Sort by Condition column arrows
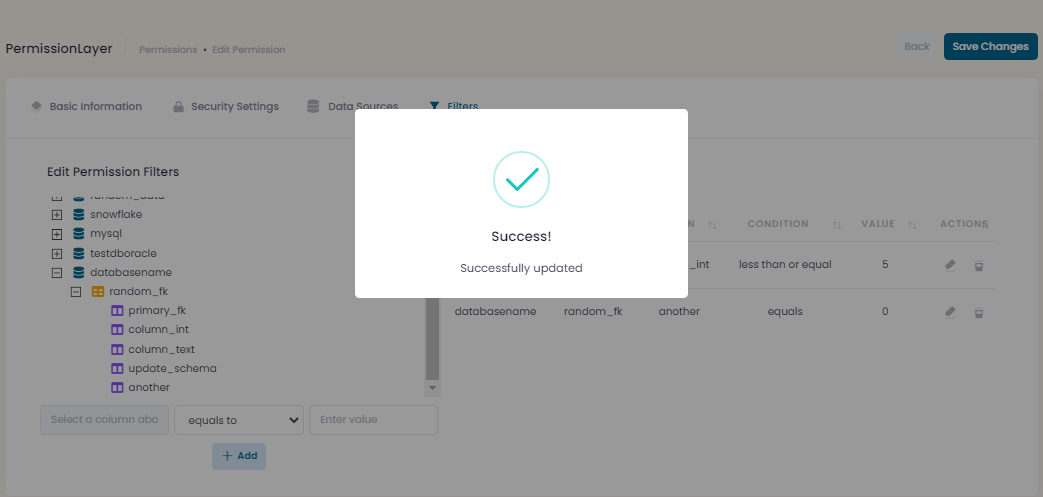 (x=837, y=224)
